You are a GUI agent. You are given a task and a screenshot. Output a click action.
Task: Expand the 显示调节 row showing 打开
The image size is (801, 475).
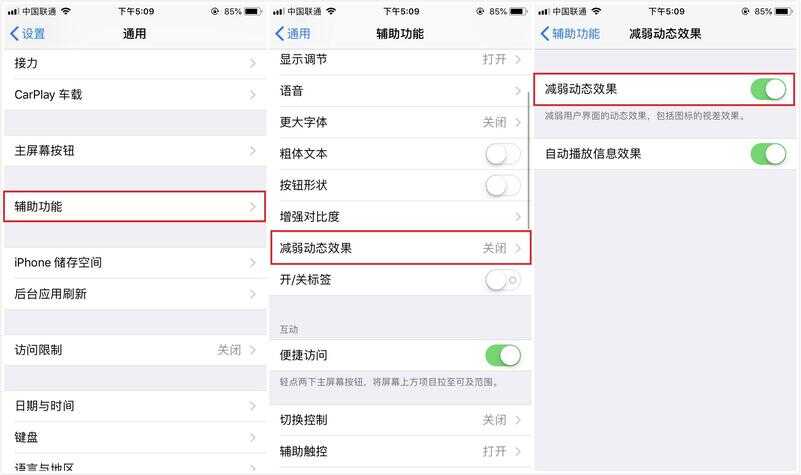[400, 60]
